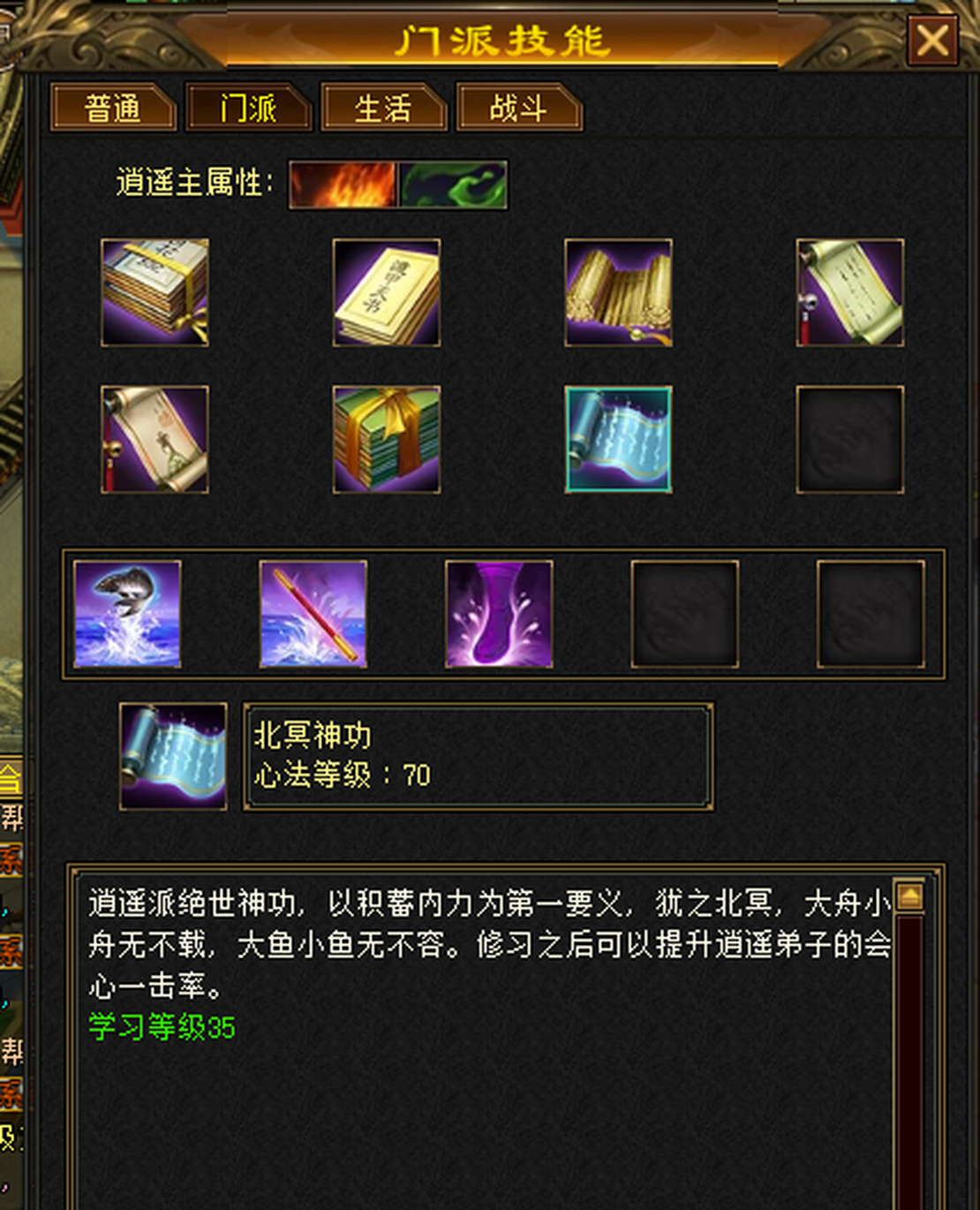Click the open paper scroll icon in top row
This screenshot has width=980, height=1210.
pyautogui.click(x=849, y=292)
